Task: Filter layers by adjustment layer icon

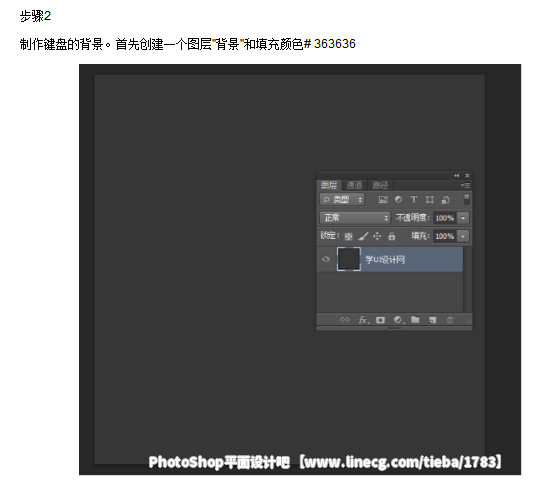Action: click(x=398, y=200)
